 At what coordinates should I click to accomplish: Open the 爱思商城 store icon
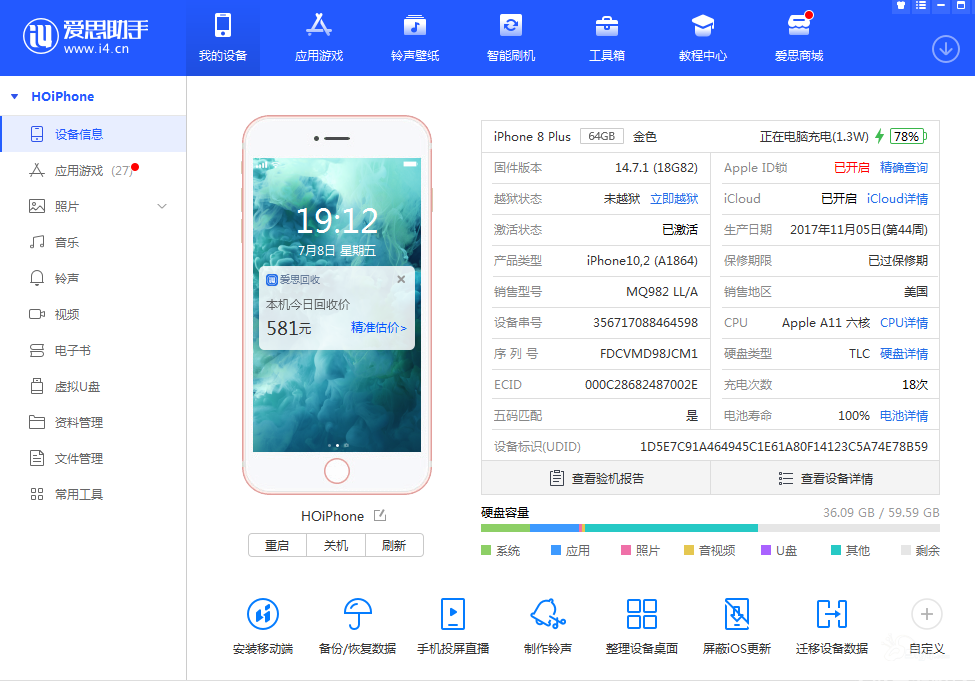click(799, 25)
